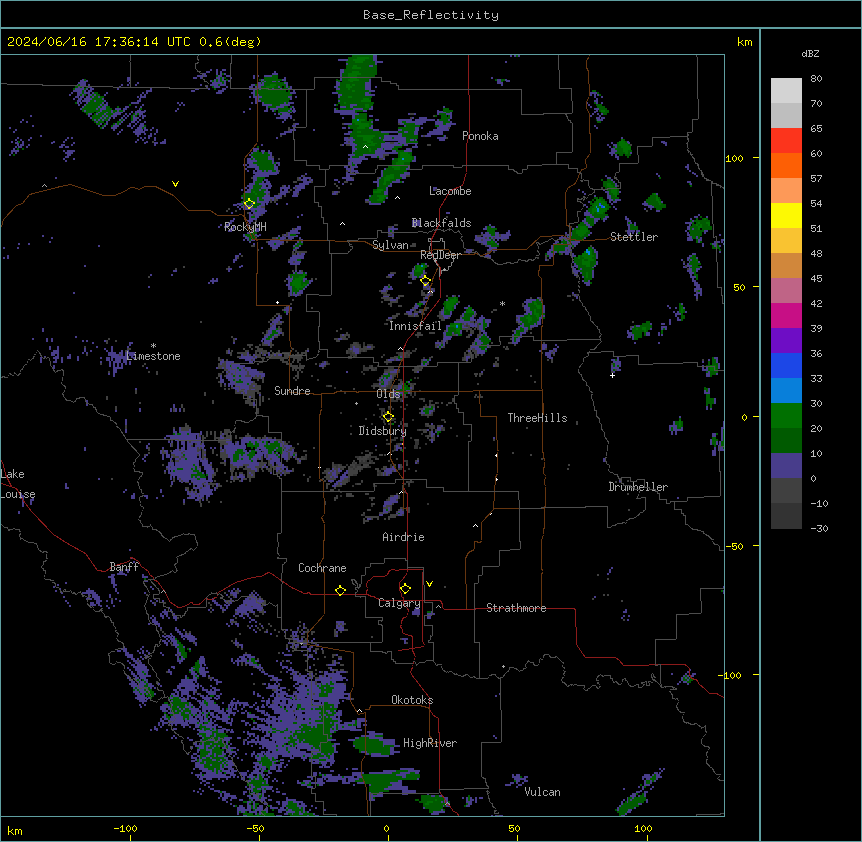Select the royal blue 33-36 dBZ legend swatch
862x842 pixels.
point(786,365)
